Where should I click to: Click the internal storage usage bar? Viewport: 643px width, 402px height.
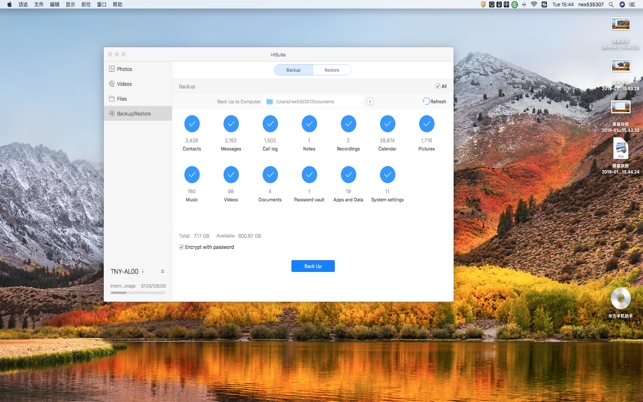click(x=137, y=293)
